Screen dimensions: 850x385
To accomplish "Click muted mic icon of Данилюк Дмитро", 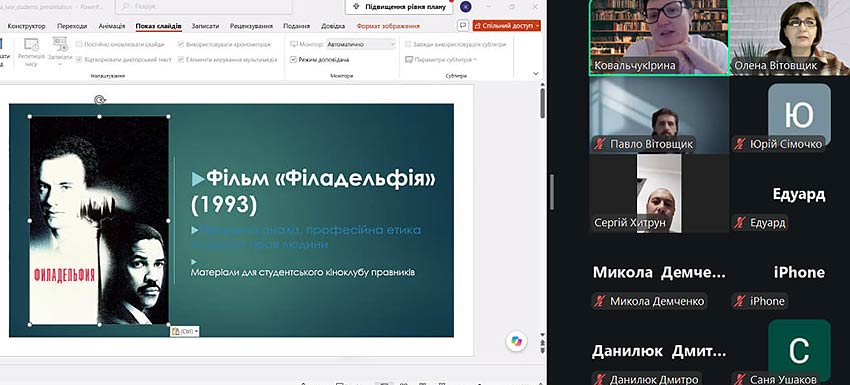I will pyautogui.click(x=600, y=380).
